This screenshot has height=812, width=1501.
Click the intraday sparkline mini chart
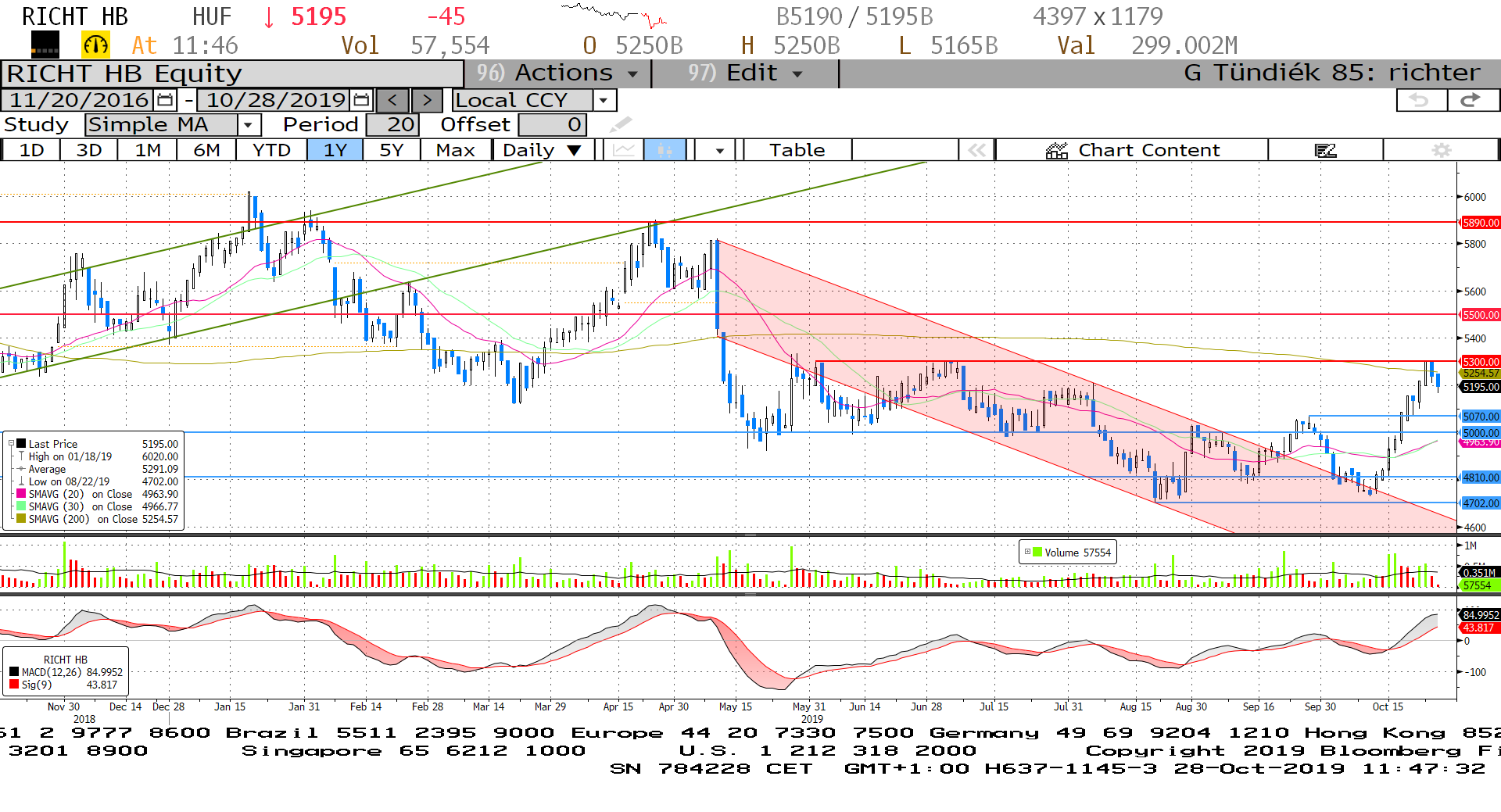pos(614,16)
